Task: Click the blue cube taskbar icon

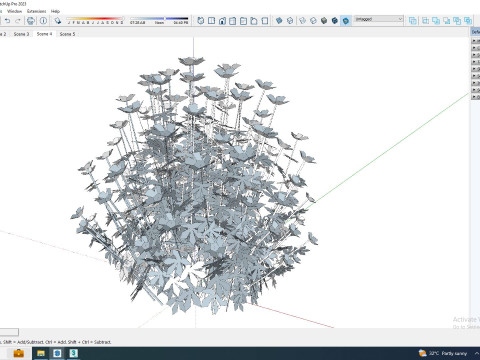Action: (57, 353)
